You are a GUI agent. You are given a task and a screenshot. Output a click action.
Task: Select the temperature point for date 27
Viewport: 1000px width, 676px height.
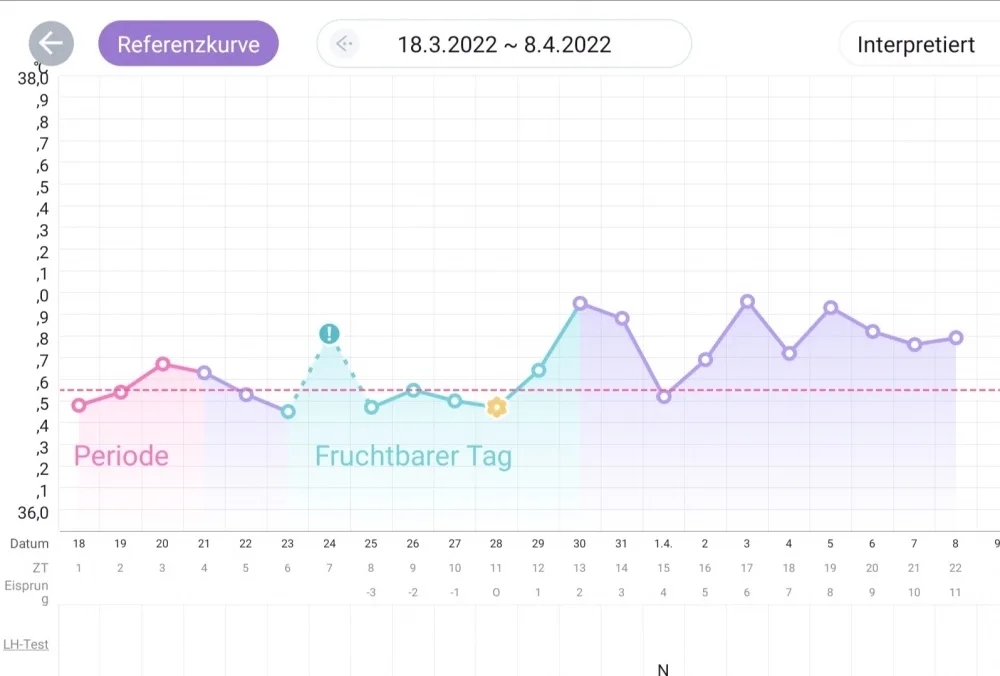455,400
